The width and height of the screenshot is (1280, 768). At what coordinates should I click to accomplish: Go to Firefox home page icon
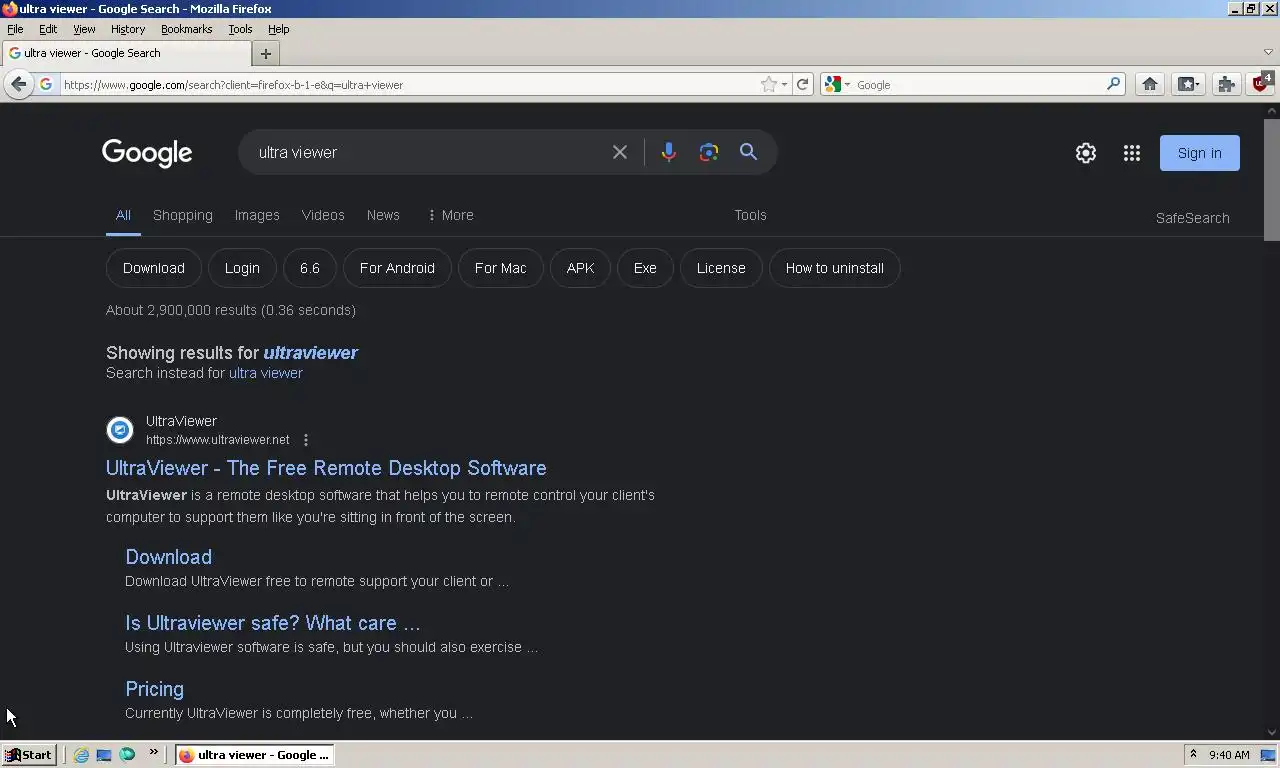pos(1150,85)
